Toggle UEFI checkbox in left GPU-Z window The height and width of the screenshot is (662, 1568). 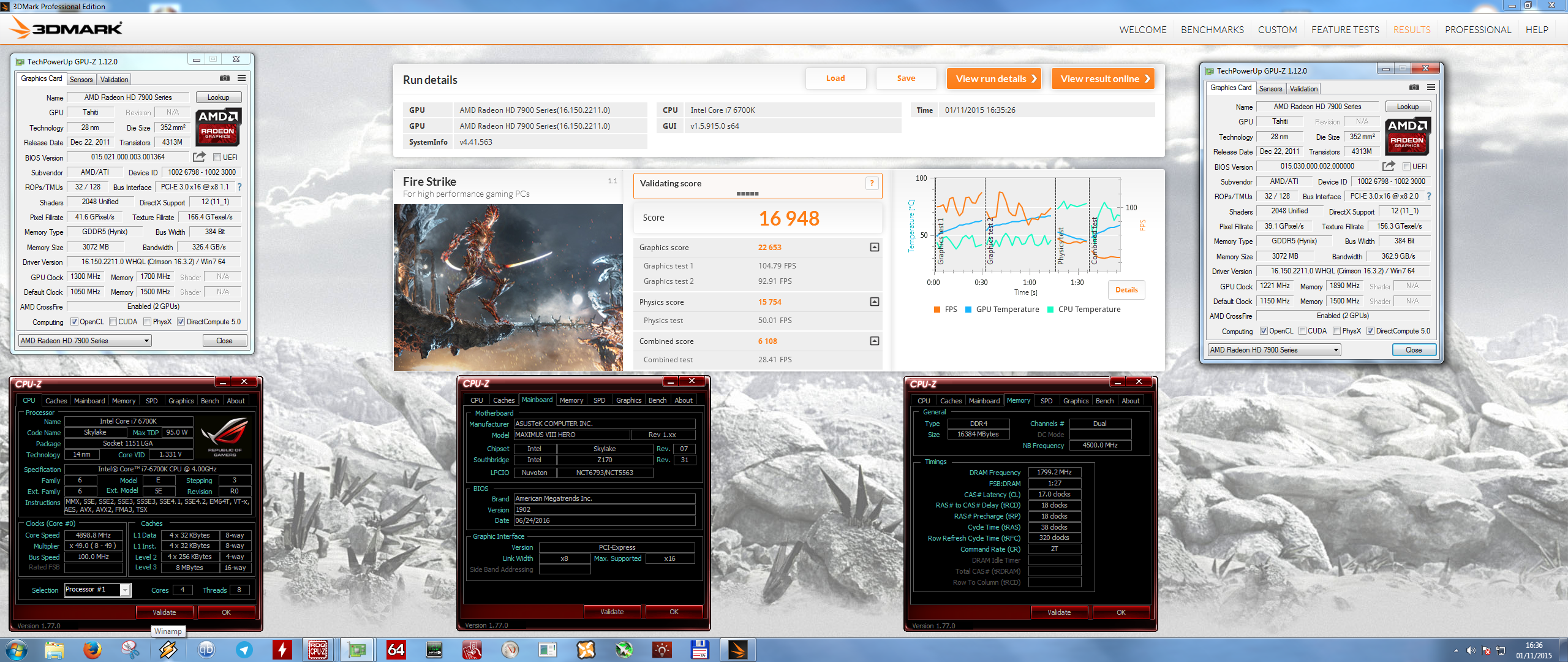point(217,158)
